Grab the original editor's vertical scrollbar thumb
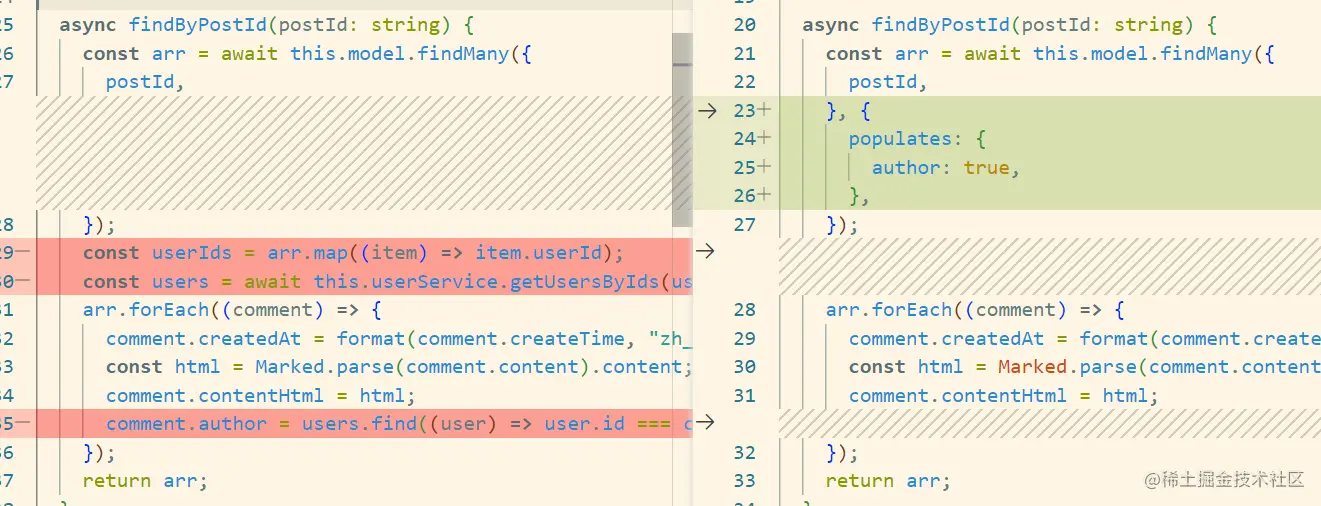The width and height of the screenshot is (1321, 506). [x=682, y=130]
